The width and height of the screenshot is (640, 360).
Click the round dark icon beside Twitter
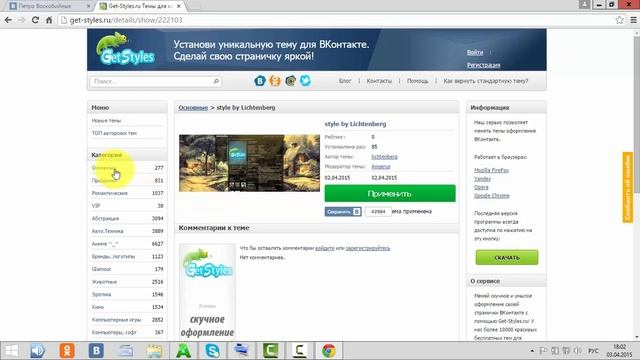click(x=290, y=81)
